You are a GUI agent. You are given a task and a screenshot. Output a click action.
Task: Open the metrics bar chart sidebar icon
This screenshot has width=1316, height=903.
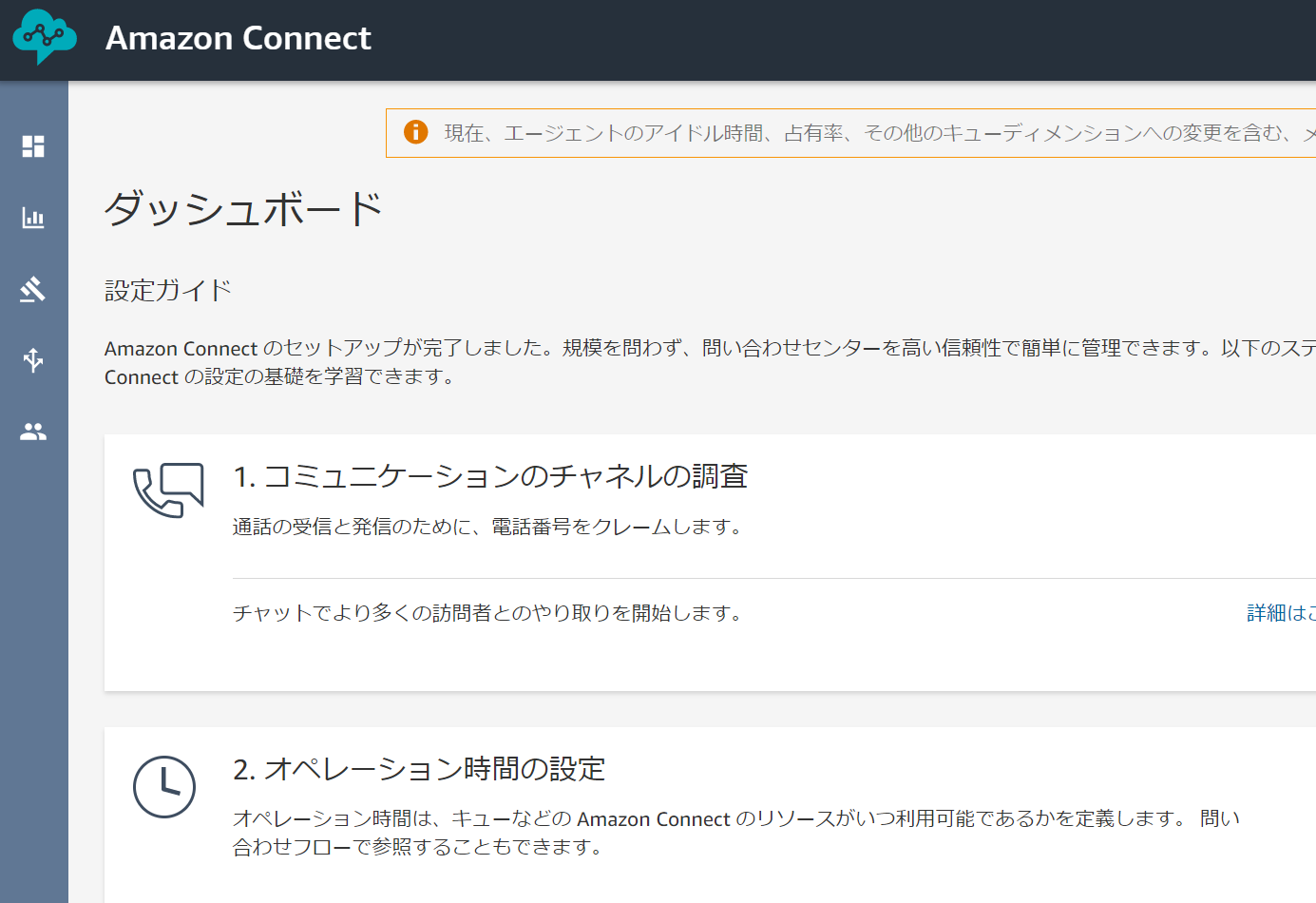click(x=33, y=218)
